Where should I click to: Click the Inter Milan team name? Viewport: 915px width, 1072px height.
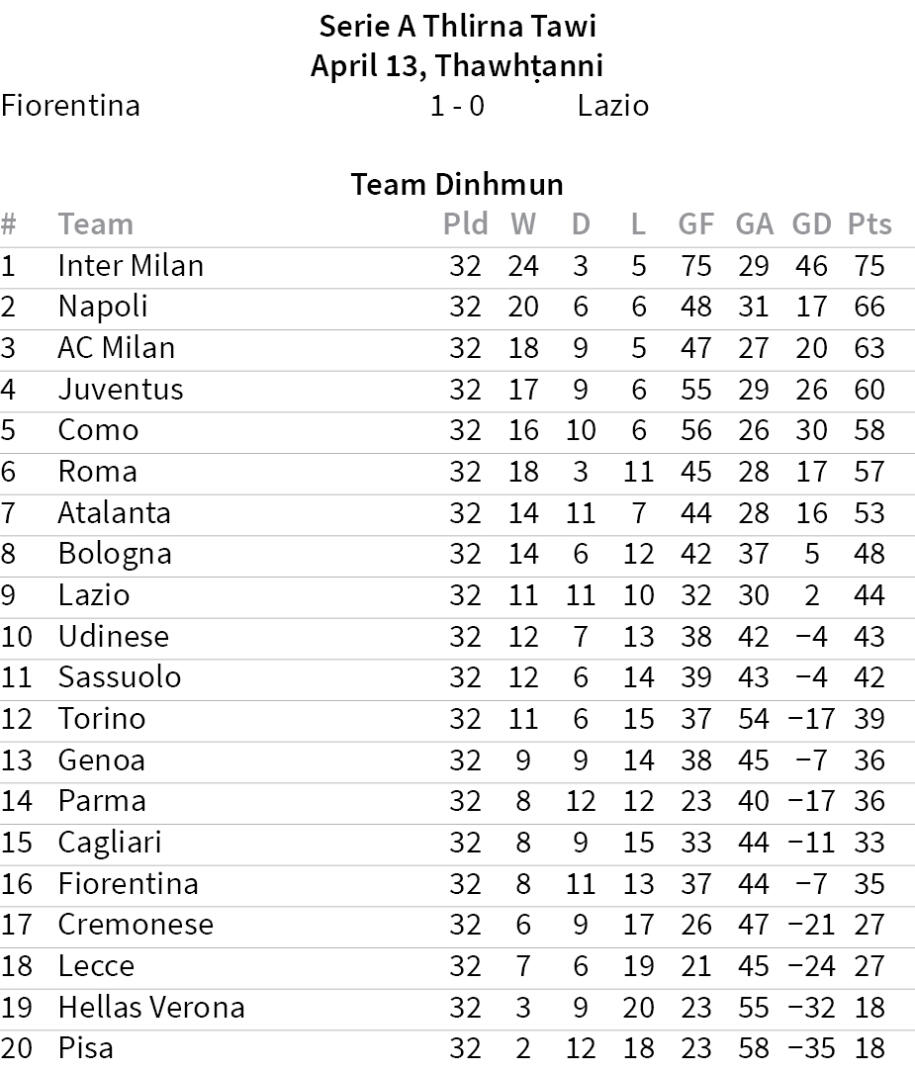click(130, 266)
